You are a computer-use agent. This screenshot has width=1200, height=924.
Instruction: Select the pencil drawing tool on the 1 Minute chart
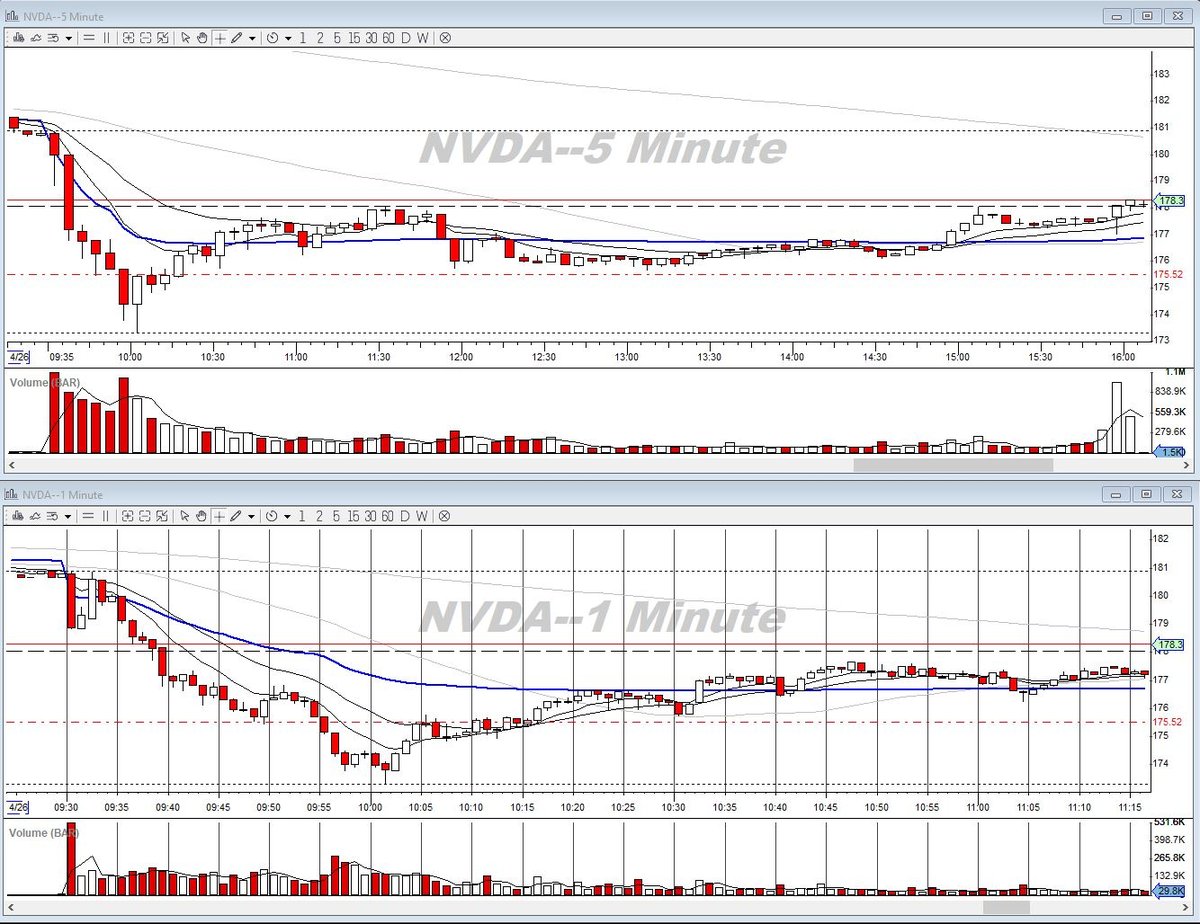click(x=237, y=515)
